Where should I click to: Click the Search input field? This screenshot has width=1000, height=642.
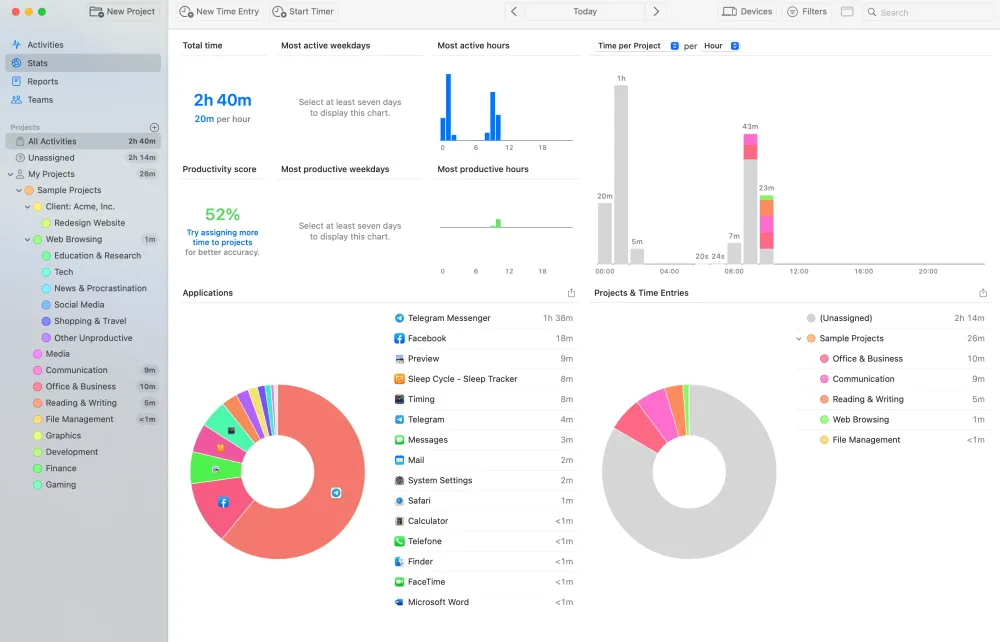[930, 13]
